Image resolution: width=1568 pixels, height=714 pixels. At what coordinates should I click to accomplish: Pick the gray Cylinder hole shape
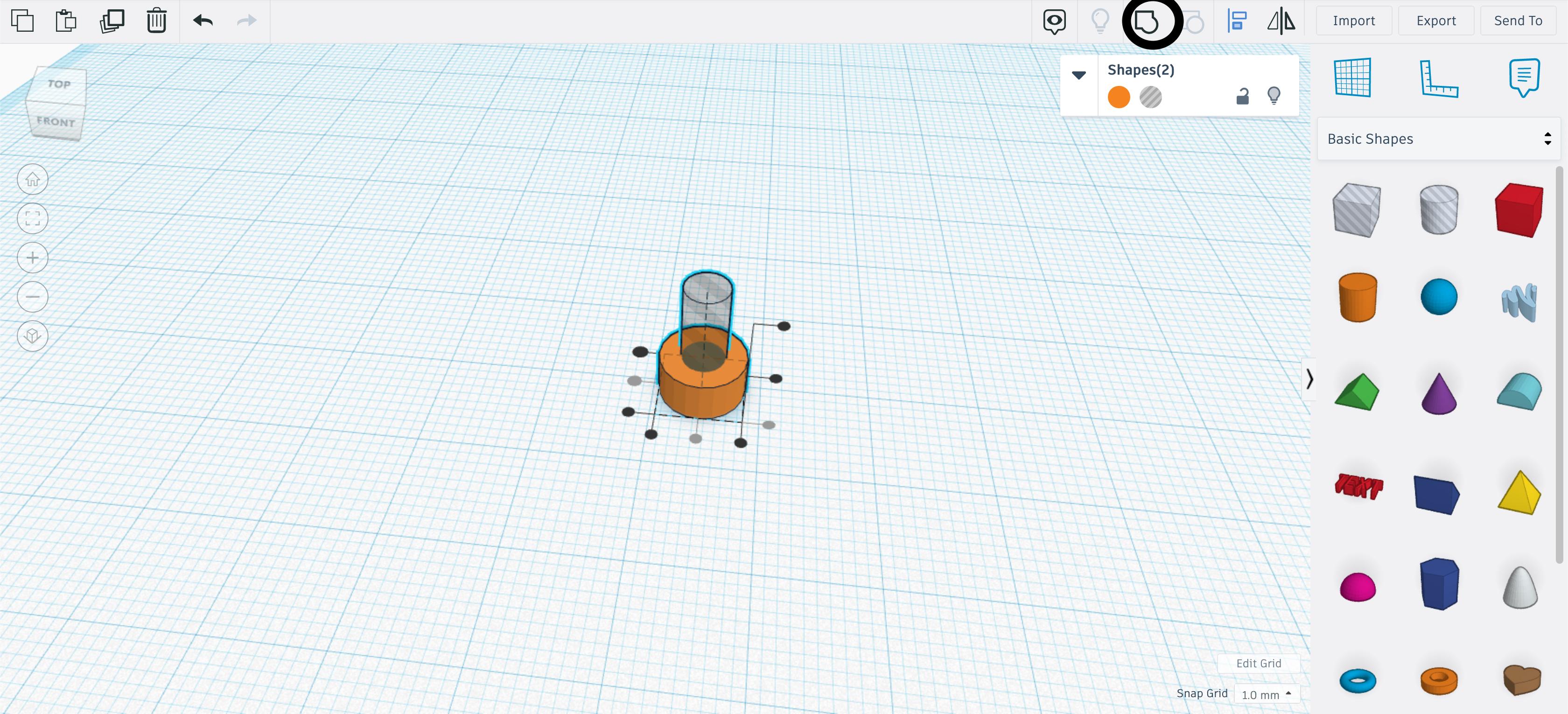coord(1439,210)
